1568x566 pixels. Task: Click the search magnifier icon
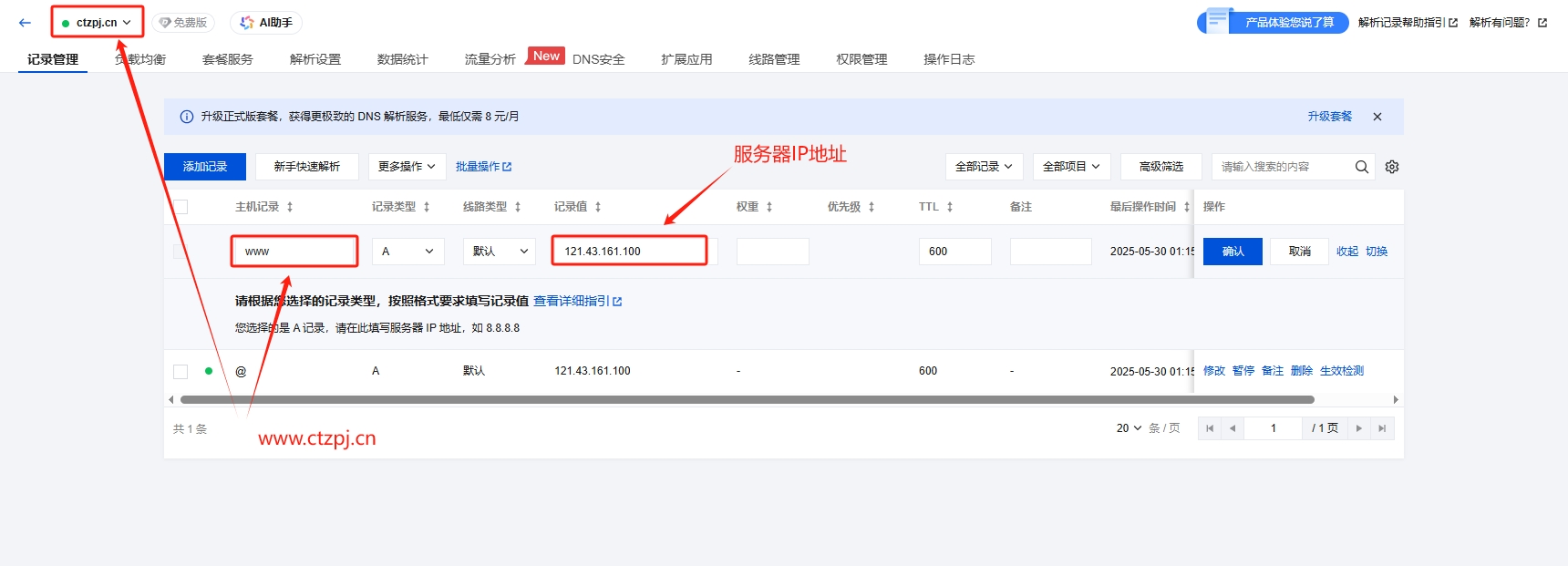(x=1362, y=167)
